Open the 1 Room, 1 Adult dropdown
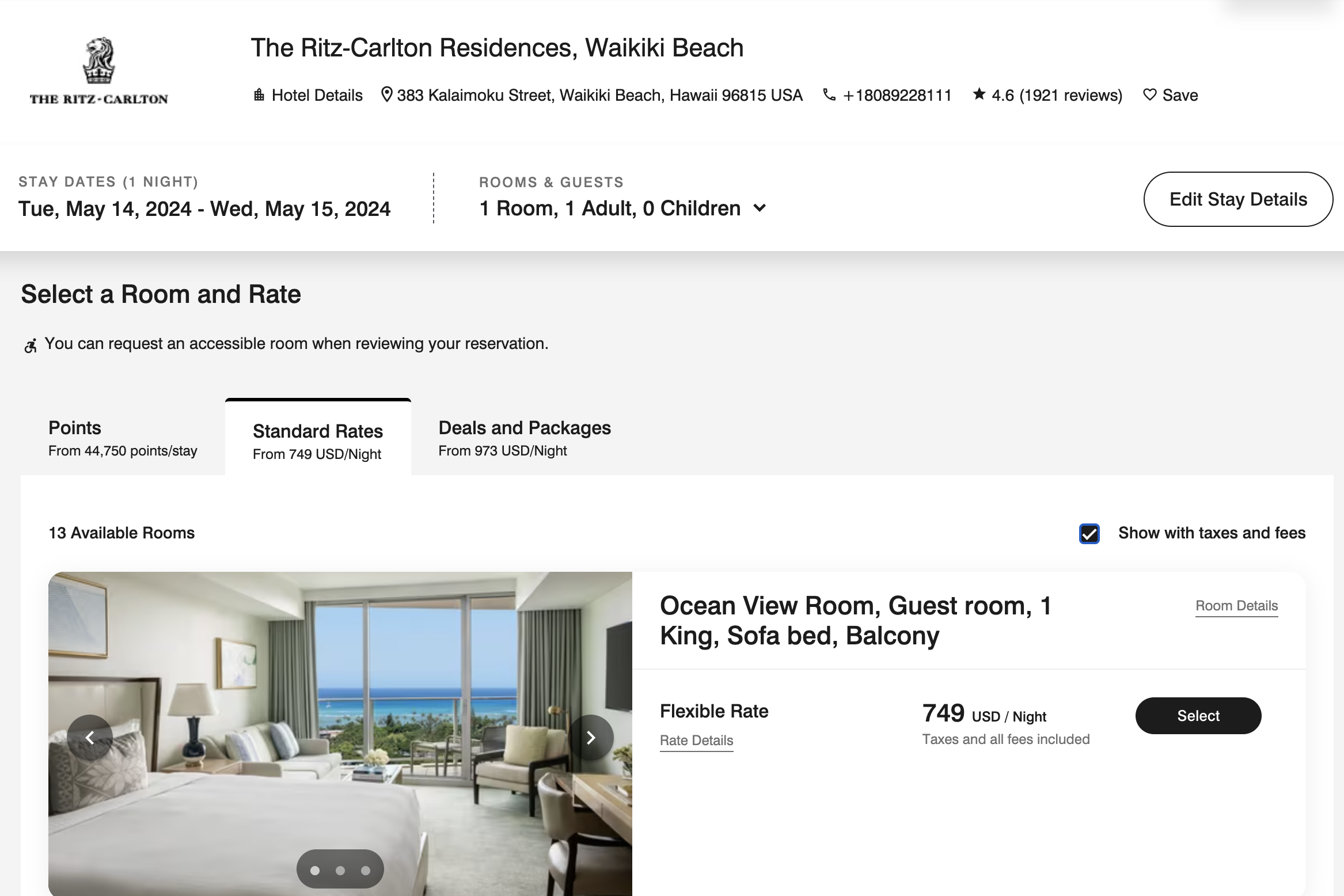Viewport: 1344px width, 896px height. [x=623, y=208]
